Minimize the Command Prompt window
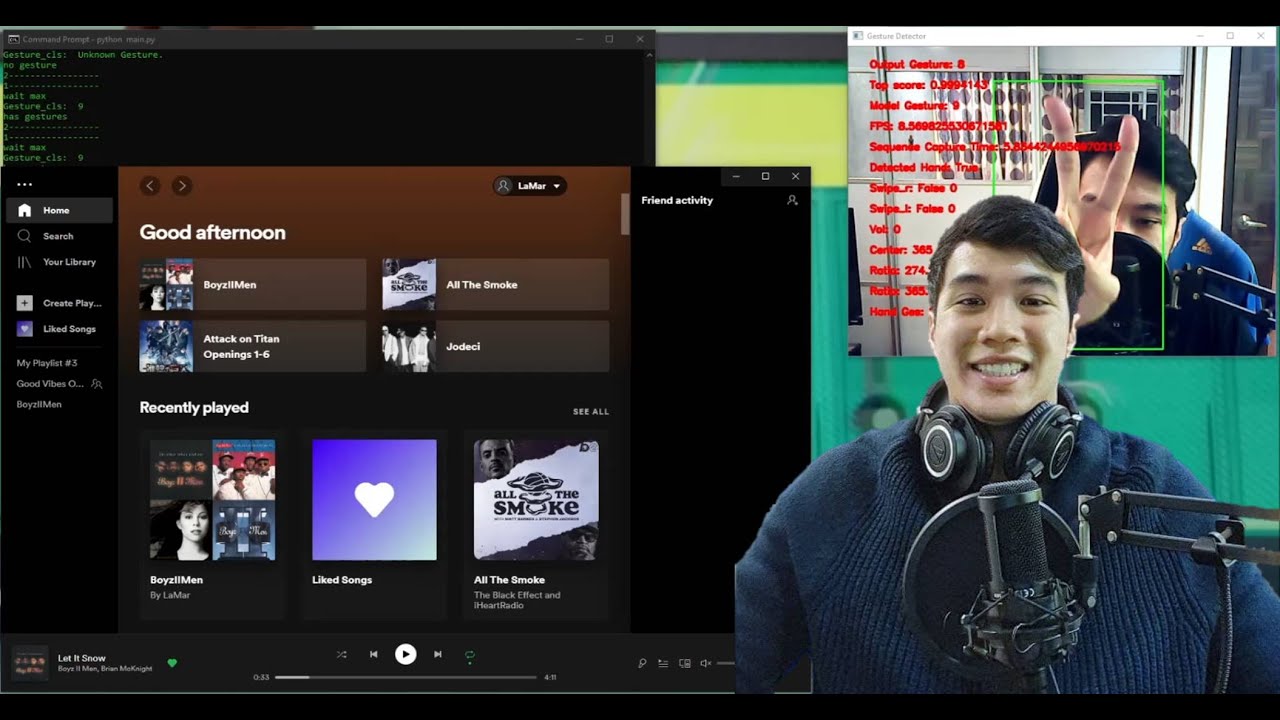Image resolution: width=1280 pixels, height=720 pixels. [x=579, y=39]
